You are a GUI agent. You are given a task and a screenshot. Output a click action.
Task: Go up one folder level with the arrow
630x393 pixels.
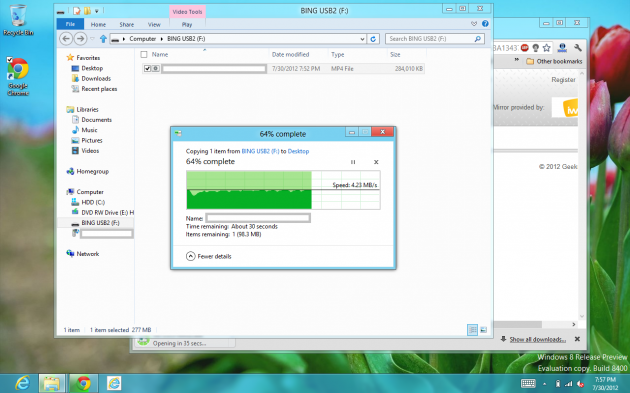[x=103, y=39]
